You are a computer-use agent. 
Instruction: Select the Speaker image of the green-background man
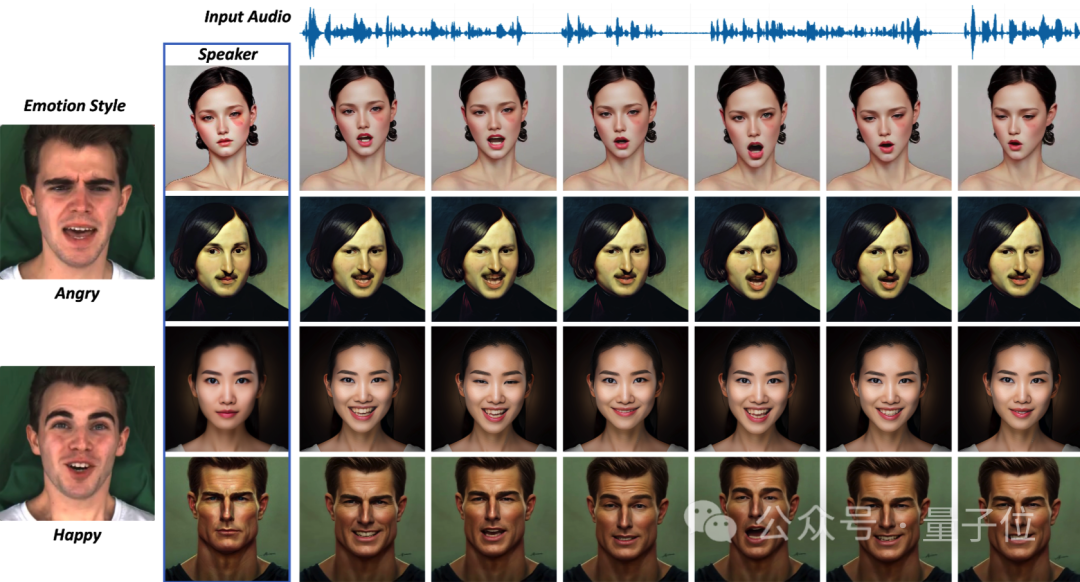tap(227, 519)
